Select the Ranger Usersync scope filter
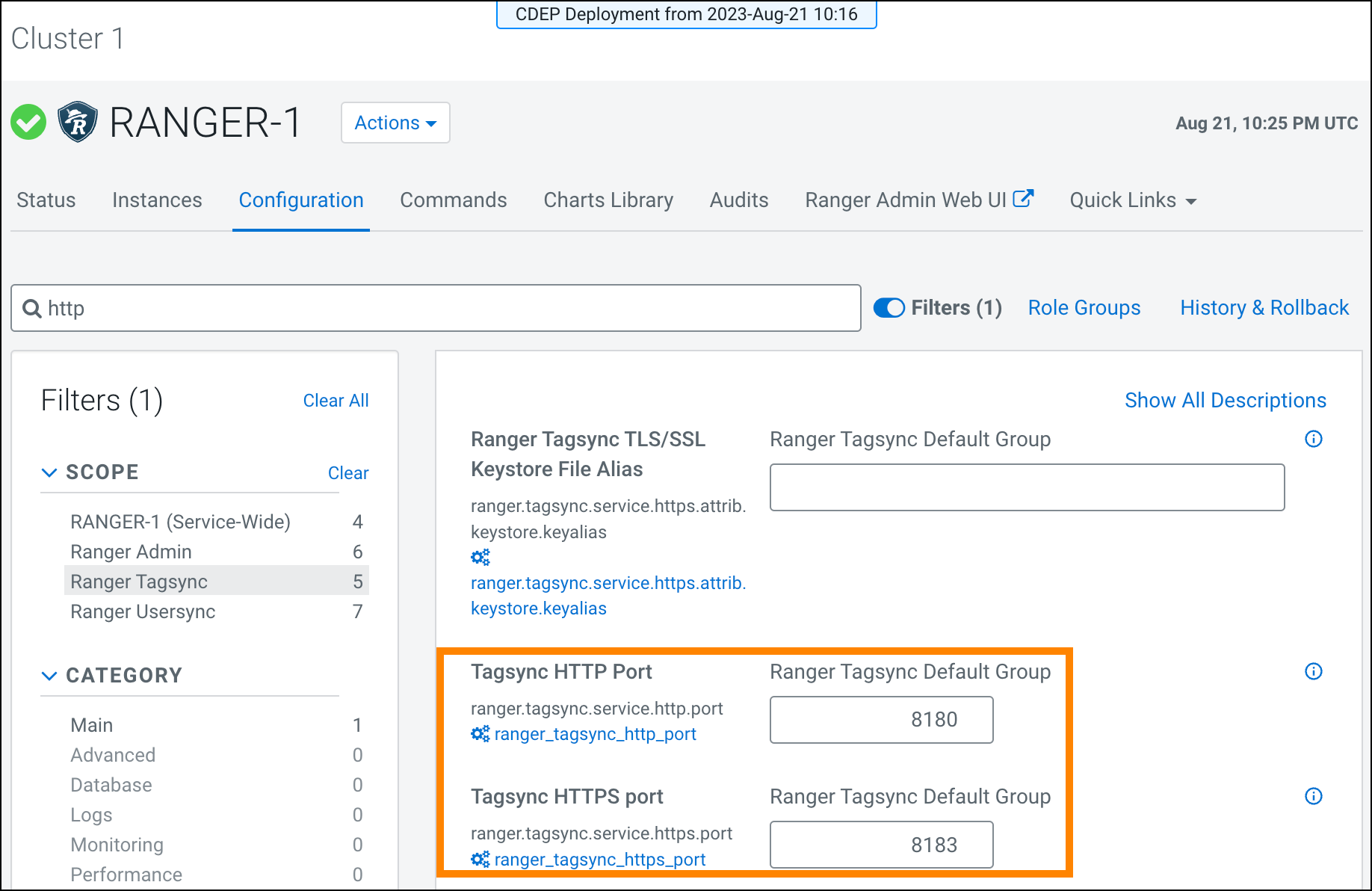The image size is (1372, 891). click(142, 611)
